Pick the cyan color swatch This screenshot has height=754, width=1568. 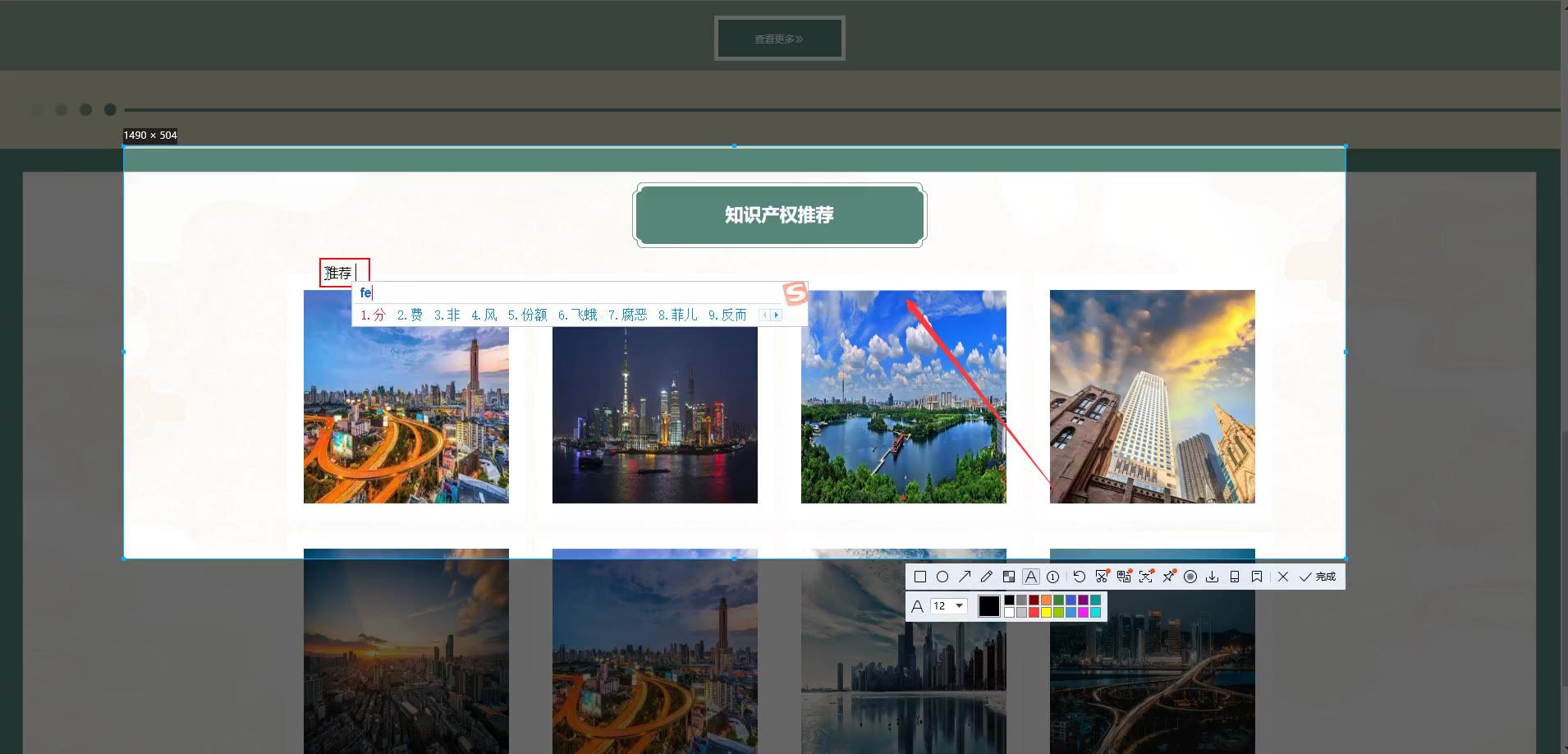1095,612
